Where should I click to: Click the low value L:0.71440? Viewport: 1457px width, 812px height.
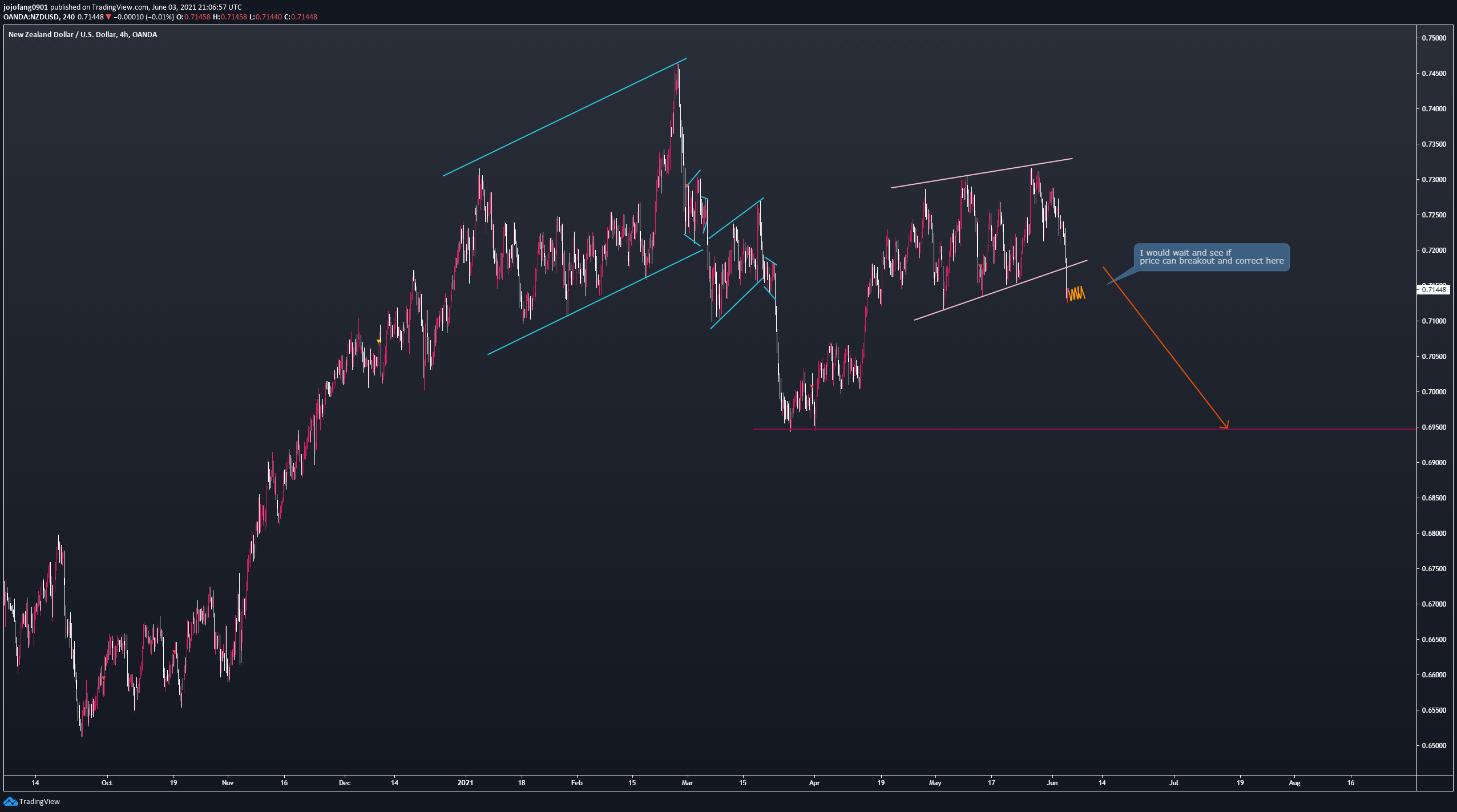pyautogui.click(x=265, y=17)
